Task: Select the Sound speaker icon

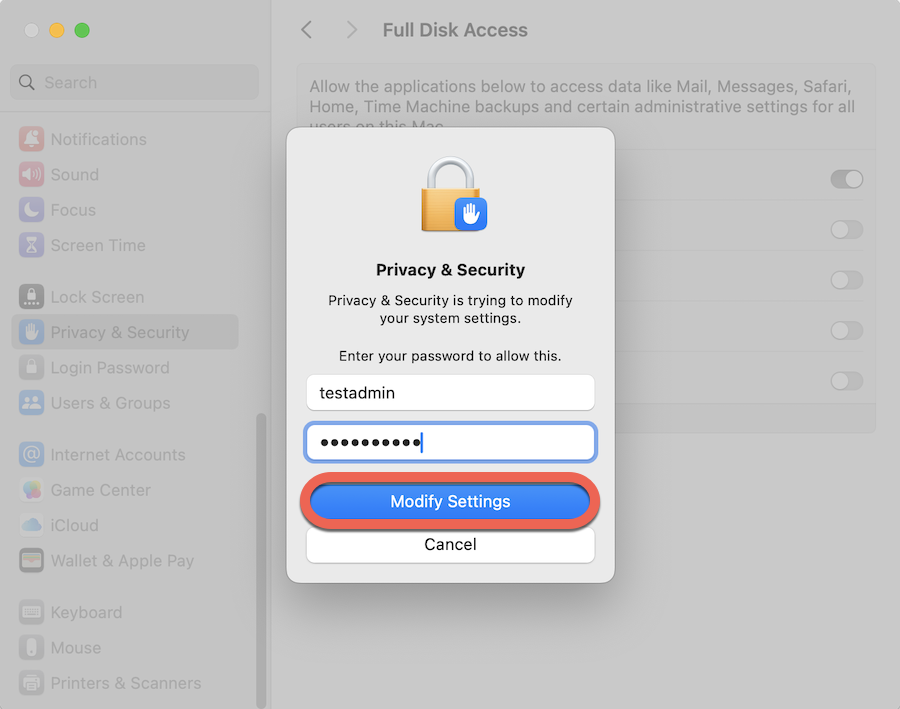Action: [32, 175]
